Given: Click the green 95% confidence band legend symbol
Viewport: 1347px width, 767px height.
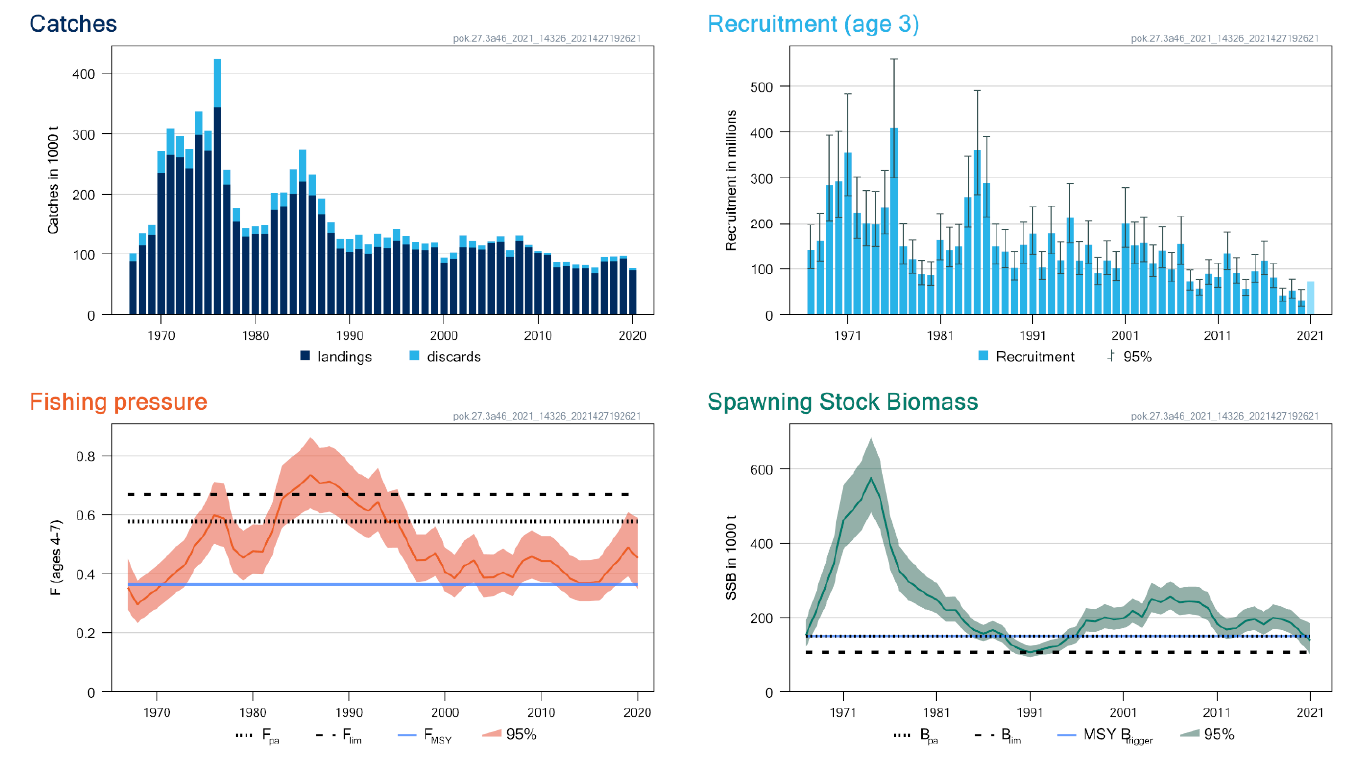Looking at the screenshot, I should [x=1192, y=737].
